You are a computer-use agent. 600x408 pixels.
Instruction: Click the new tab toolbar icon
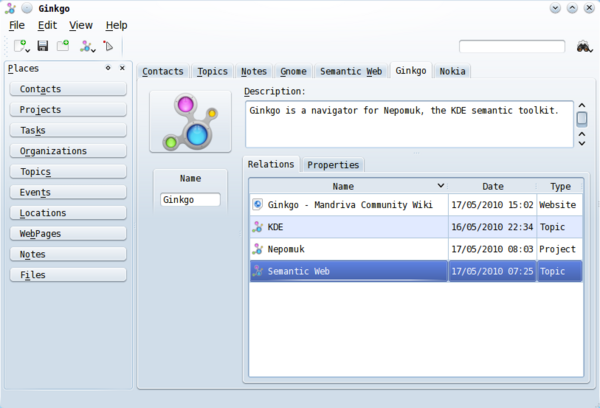tap(63, 46)
